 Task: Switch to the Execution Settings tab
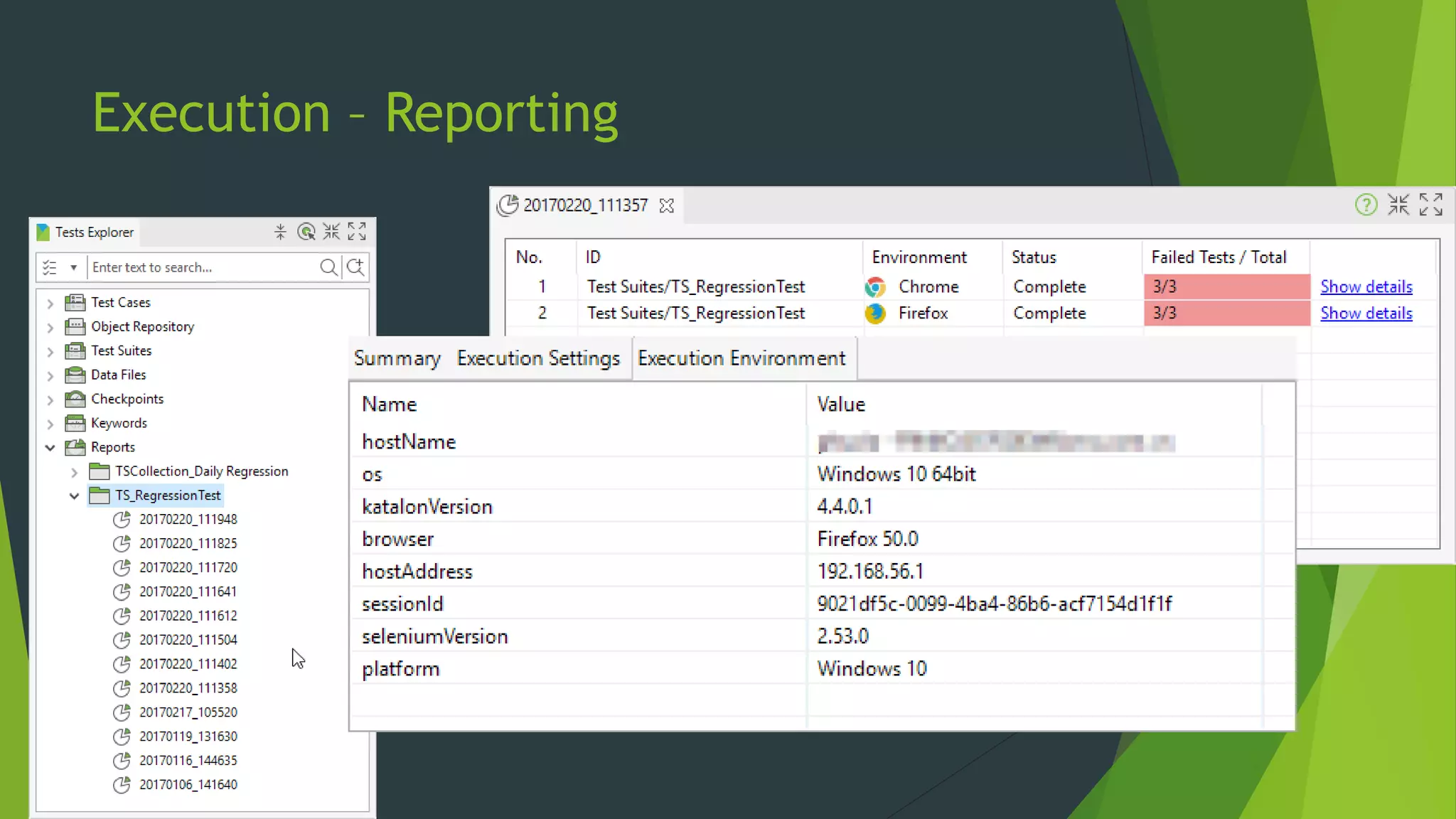[x=538, y=358]
